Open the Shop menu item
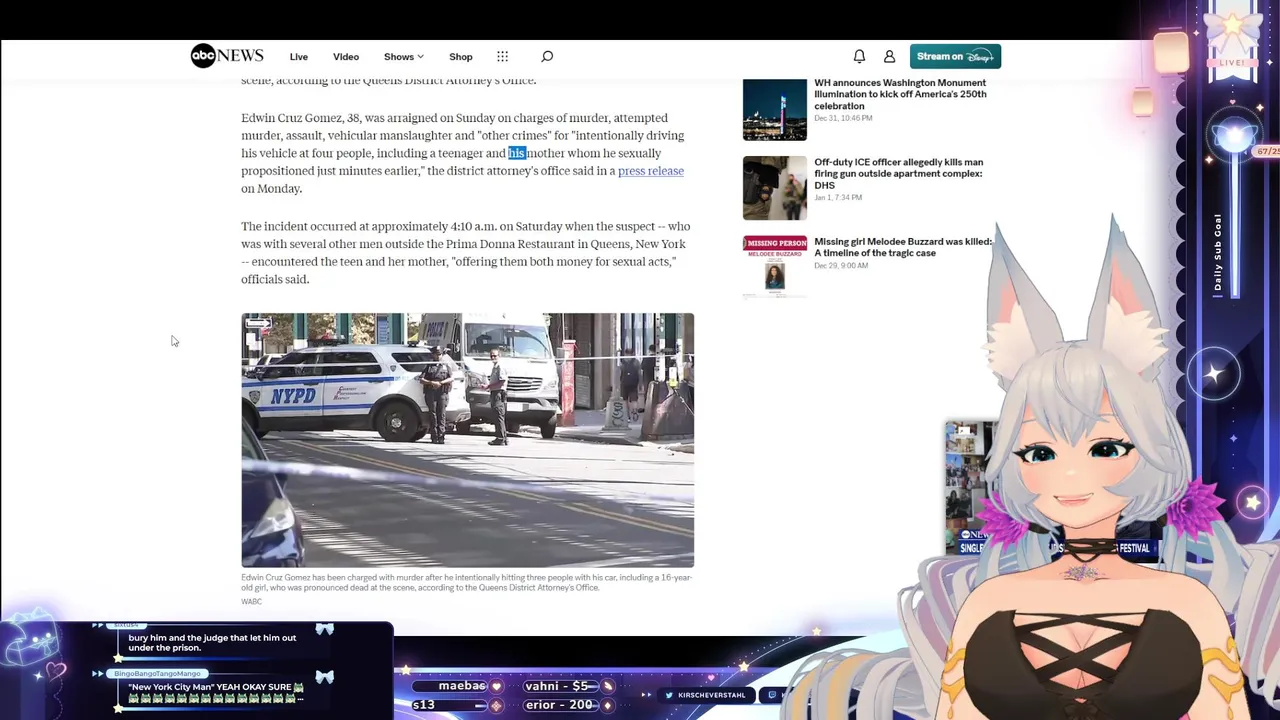Screen dimensions: 1280x720 coord(461,57)
